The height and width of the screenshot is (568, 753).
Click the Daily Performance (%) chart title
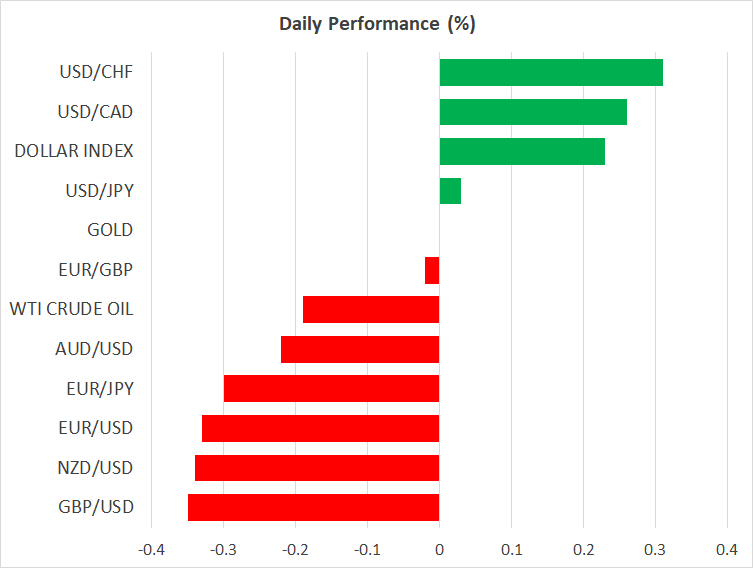[376, 24]
